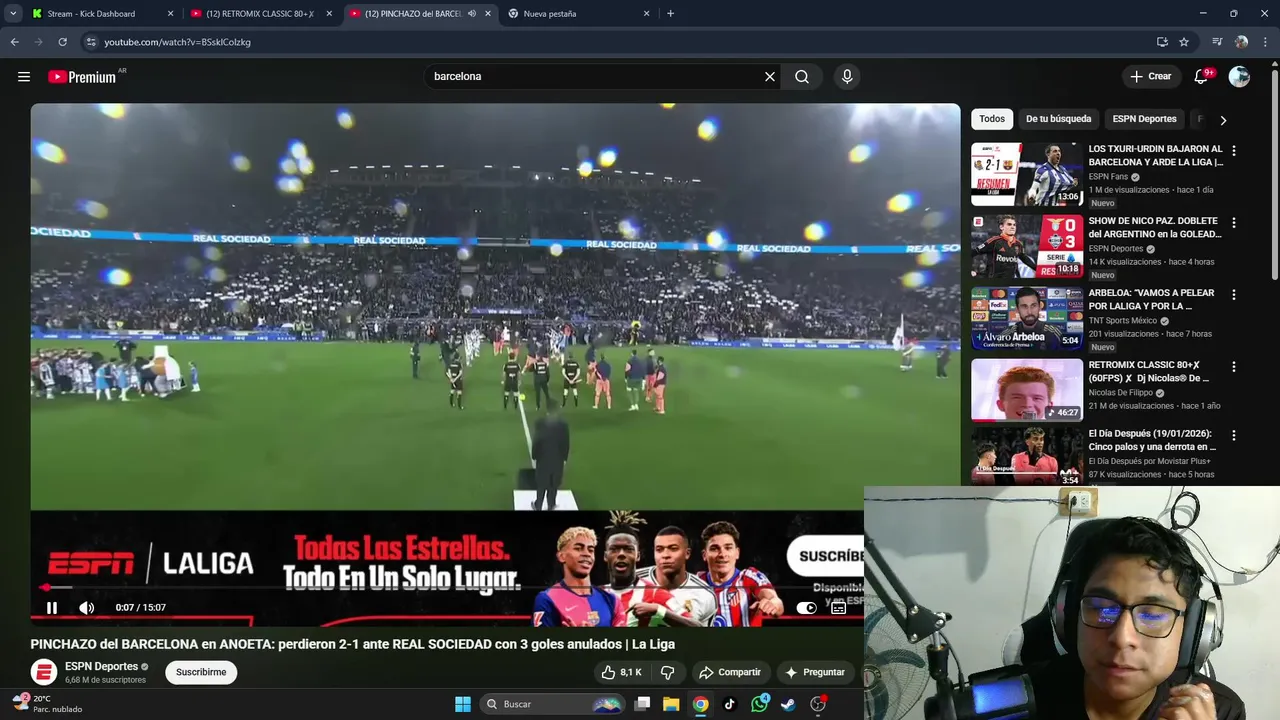Install app icon in address bar
The height and width of the screenshot is (720, 1280).
pos(1162,42)
